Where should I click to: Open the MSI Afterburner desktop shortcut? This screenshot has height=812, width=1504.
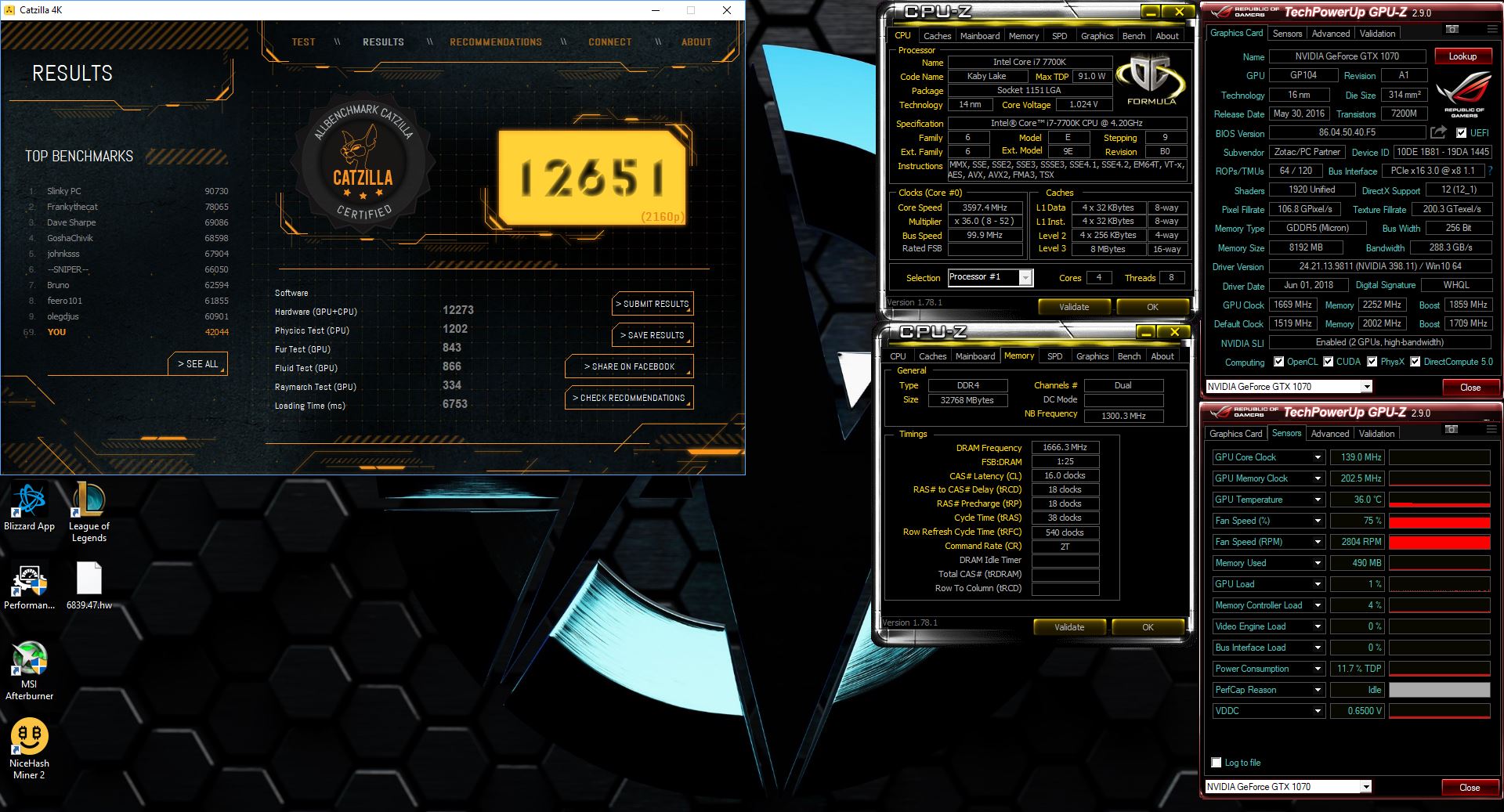[29, 671]
